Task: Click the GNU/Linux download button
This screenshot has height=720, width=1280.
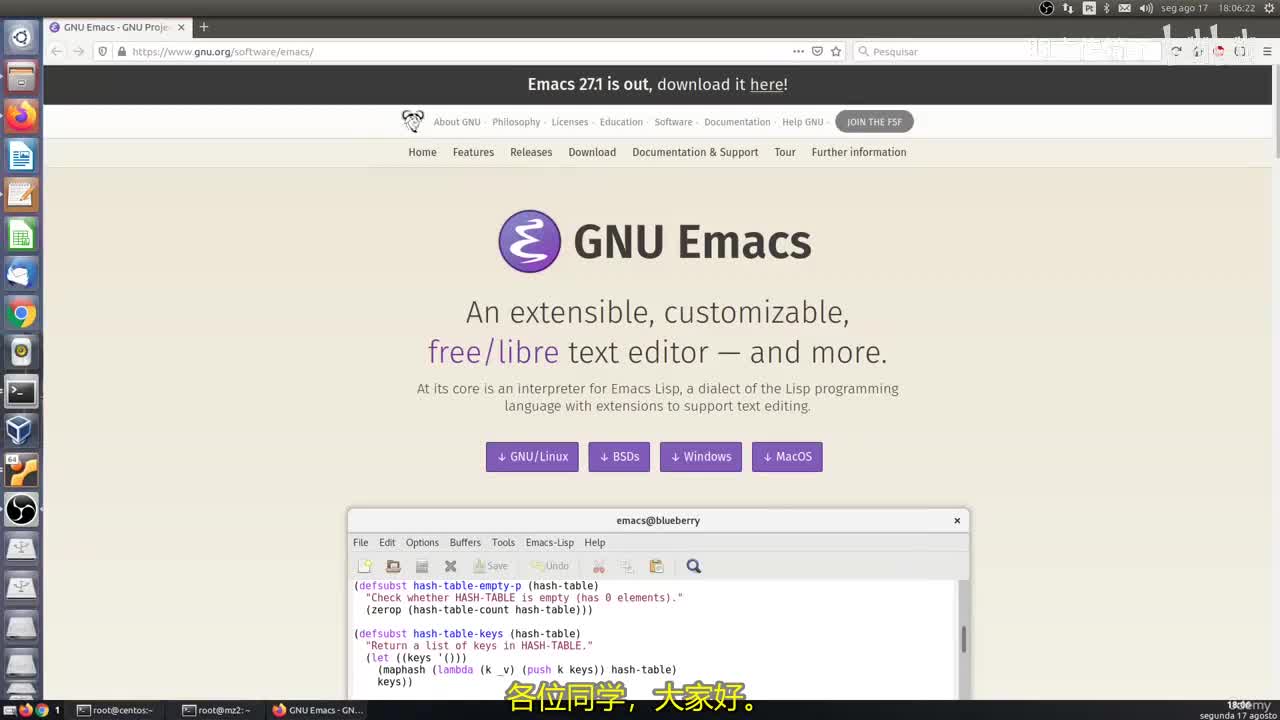Action: tap(532, 457)
